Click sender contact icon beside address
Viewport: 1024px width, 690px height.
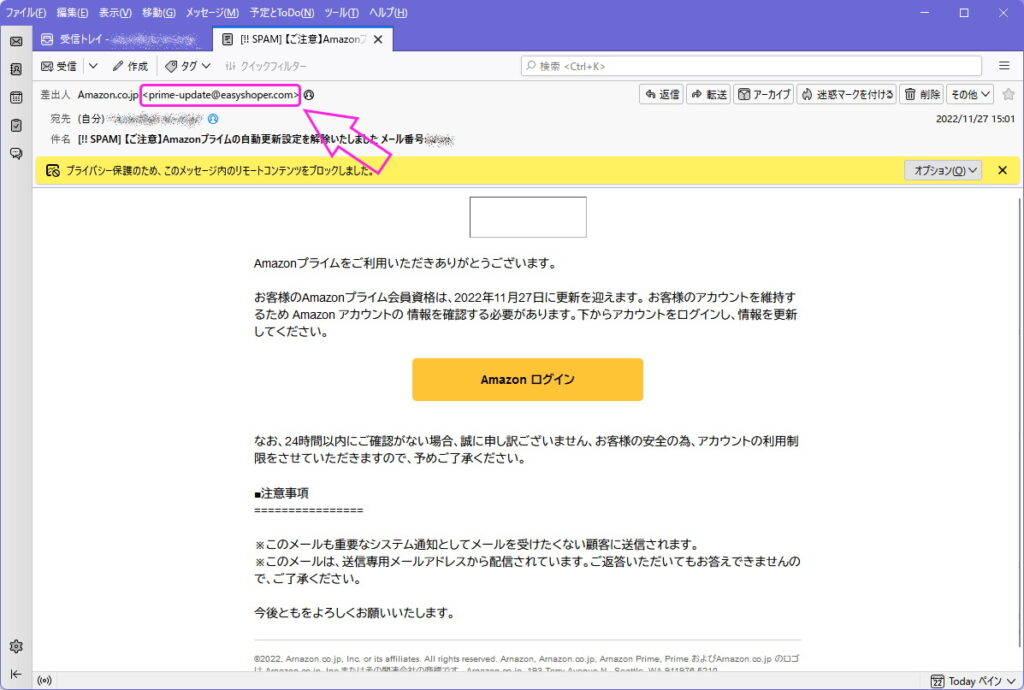click(309, 95)
